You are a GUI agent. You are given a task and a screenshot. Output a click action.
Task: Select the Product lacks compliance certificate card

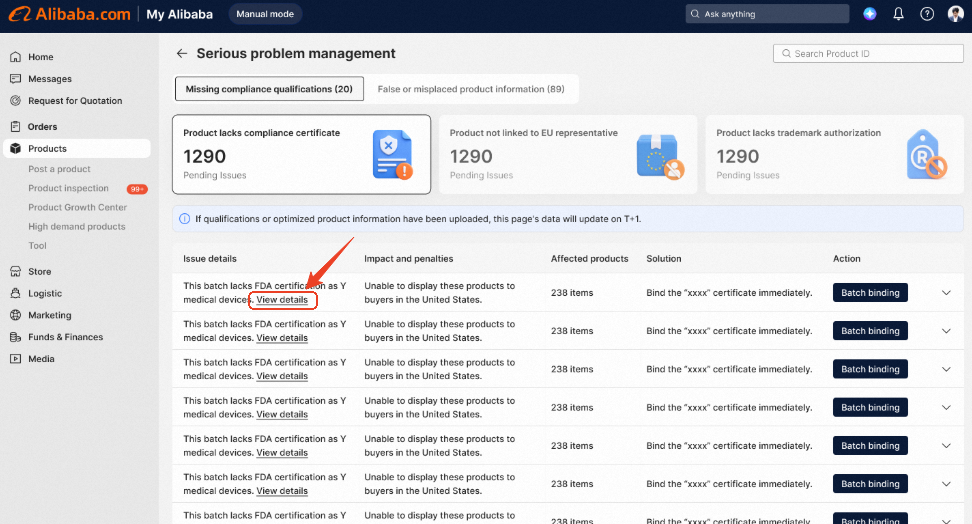coord(301,154)
